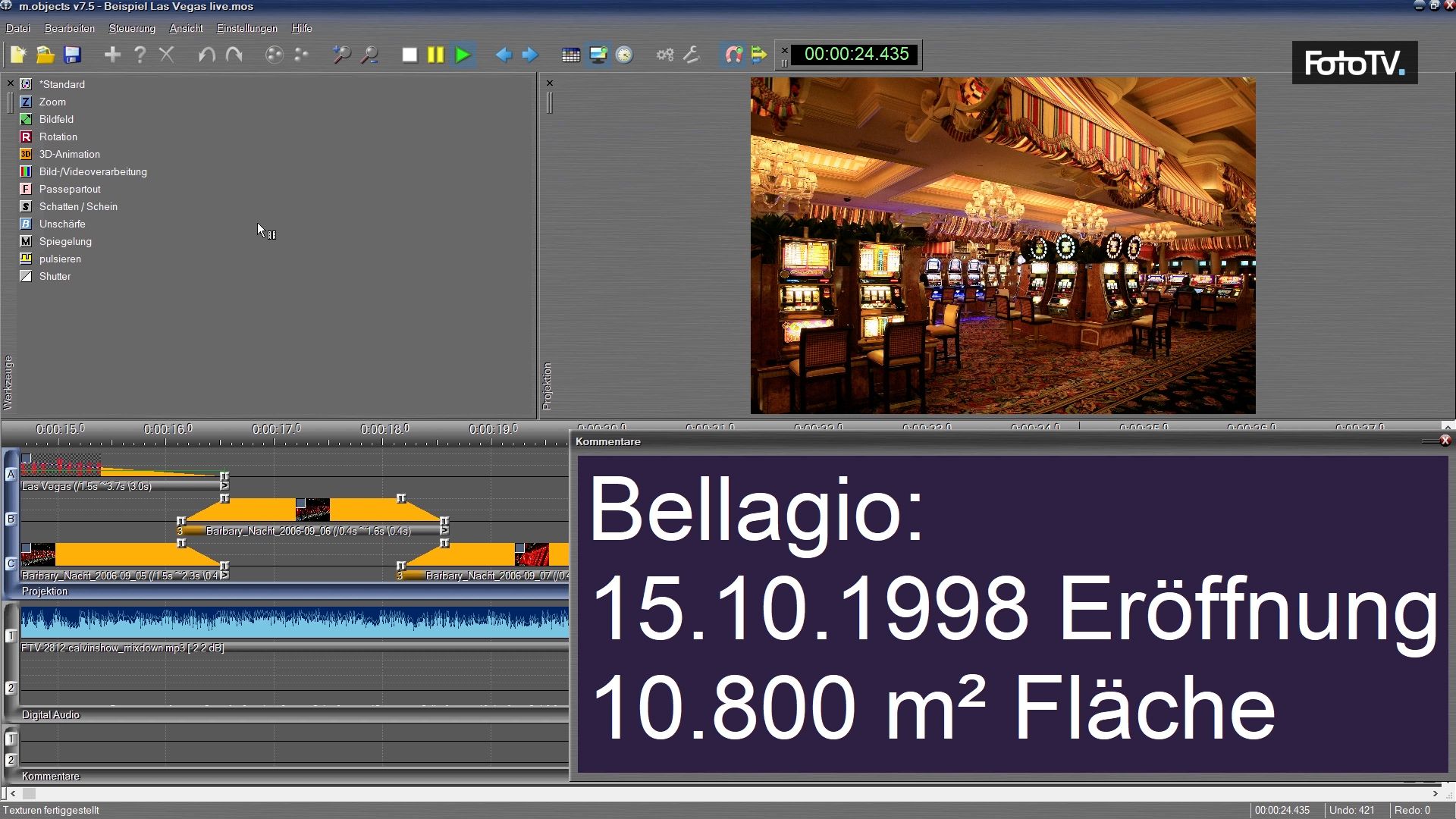This screenshot has width=1456, height=819.
Task: Toggle the magnet snapping icon
Action: click(733, 55)
